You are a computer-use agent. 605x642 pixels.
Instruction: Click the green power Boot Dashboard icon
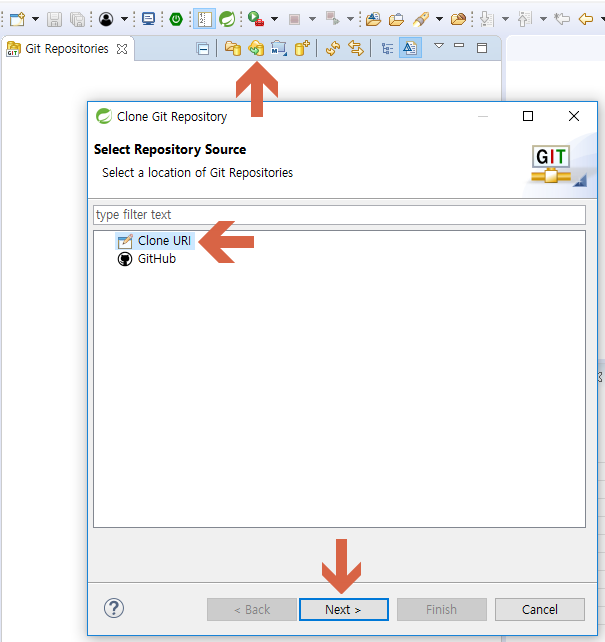176,19
